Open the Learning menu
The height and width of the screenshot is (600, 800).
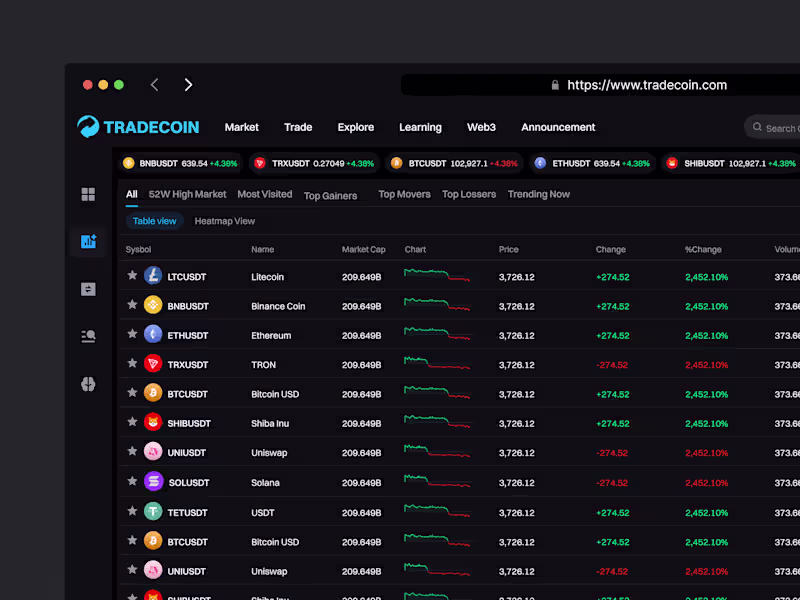tap(420, 127)
